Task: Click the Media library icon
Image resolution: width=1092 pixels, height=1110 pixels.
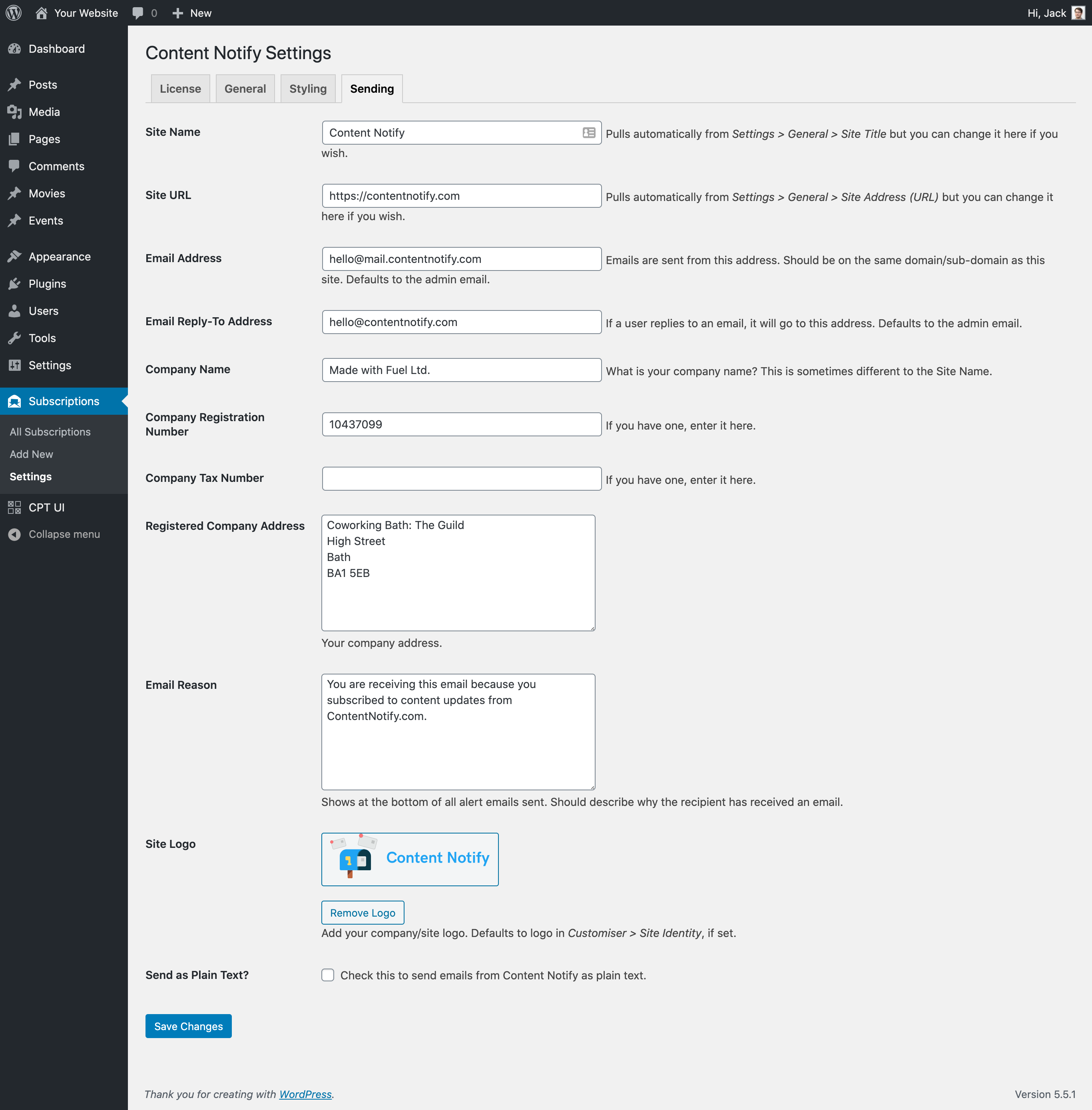Action: 15,112
